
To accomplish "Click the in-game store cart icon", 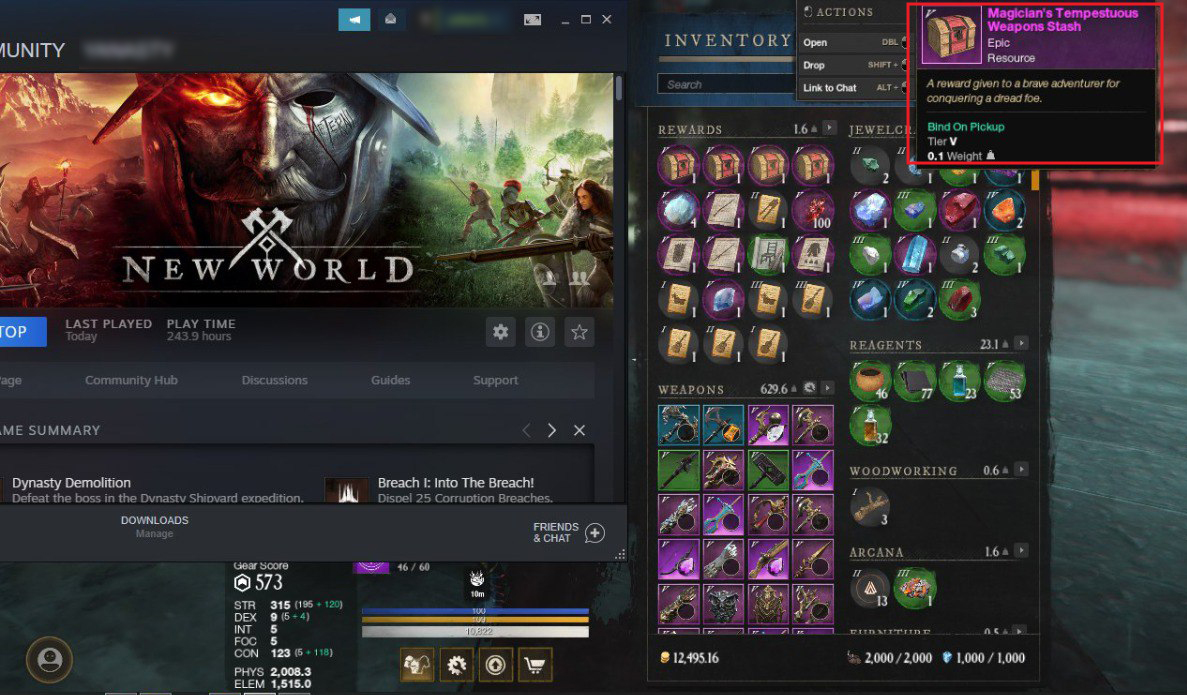I will [x=534, y=665].
